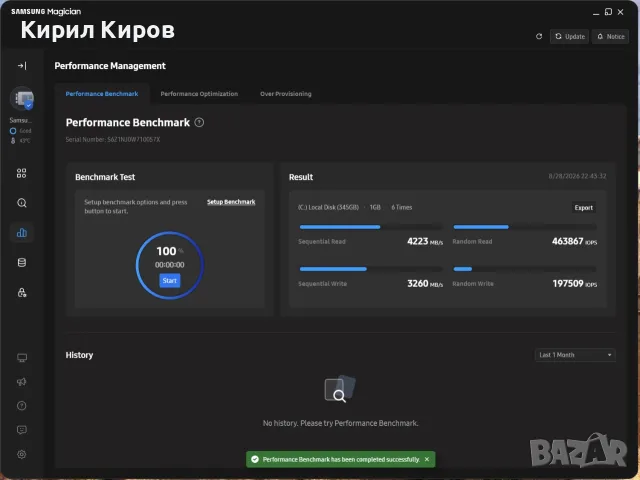Click the Setup Benchmark link
The height and width of the screenshot is (480, 640).
pos(231,202)
